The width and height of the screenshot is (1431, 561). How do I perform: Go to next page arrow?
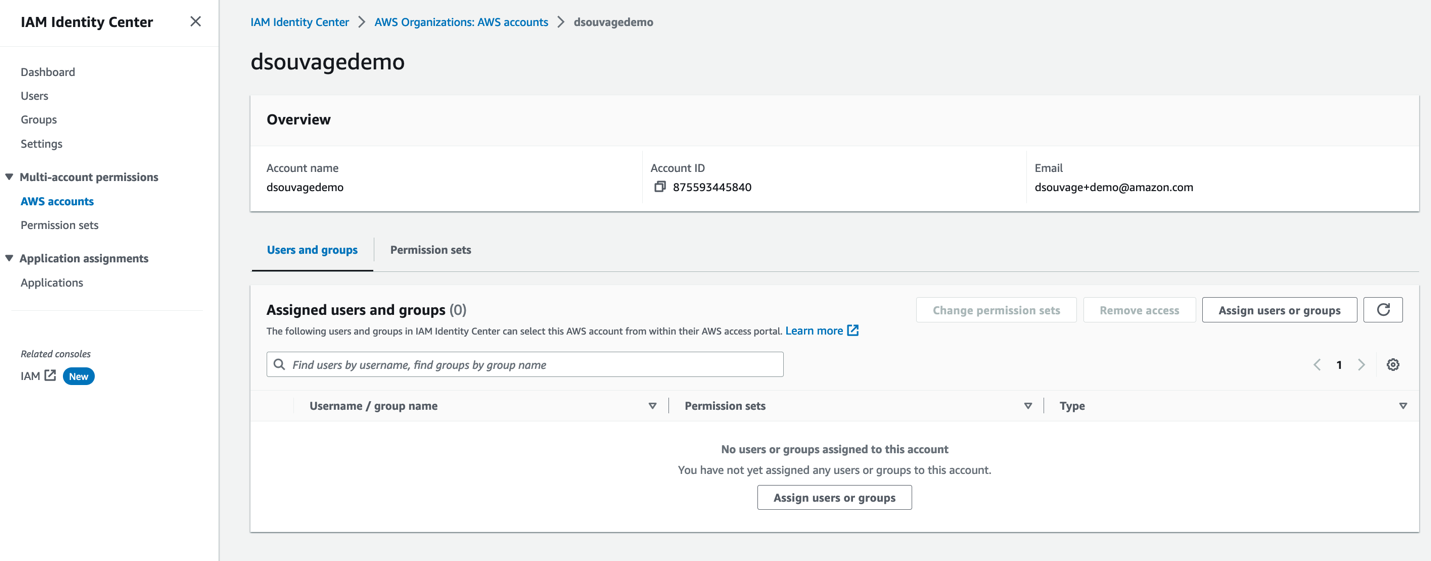tap(1361, 365)
